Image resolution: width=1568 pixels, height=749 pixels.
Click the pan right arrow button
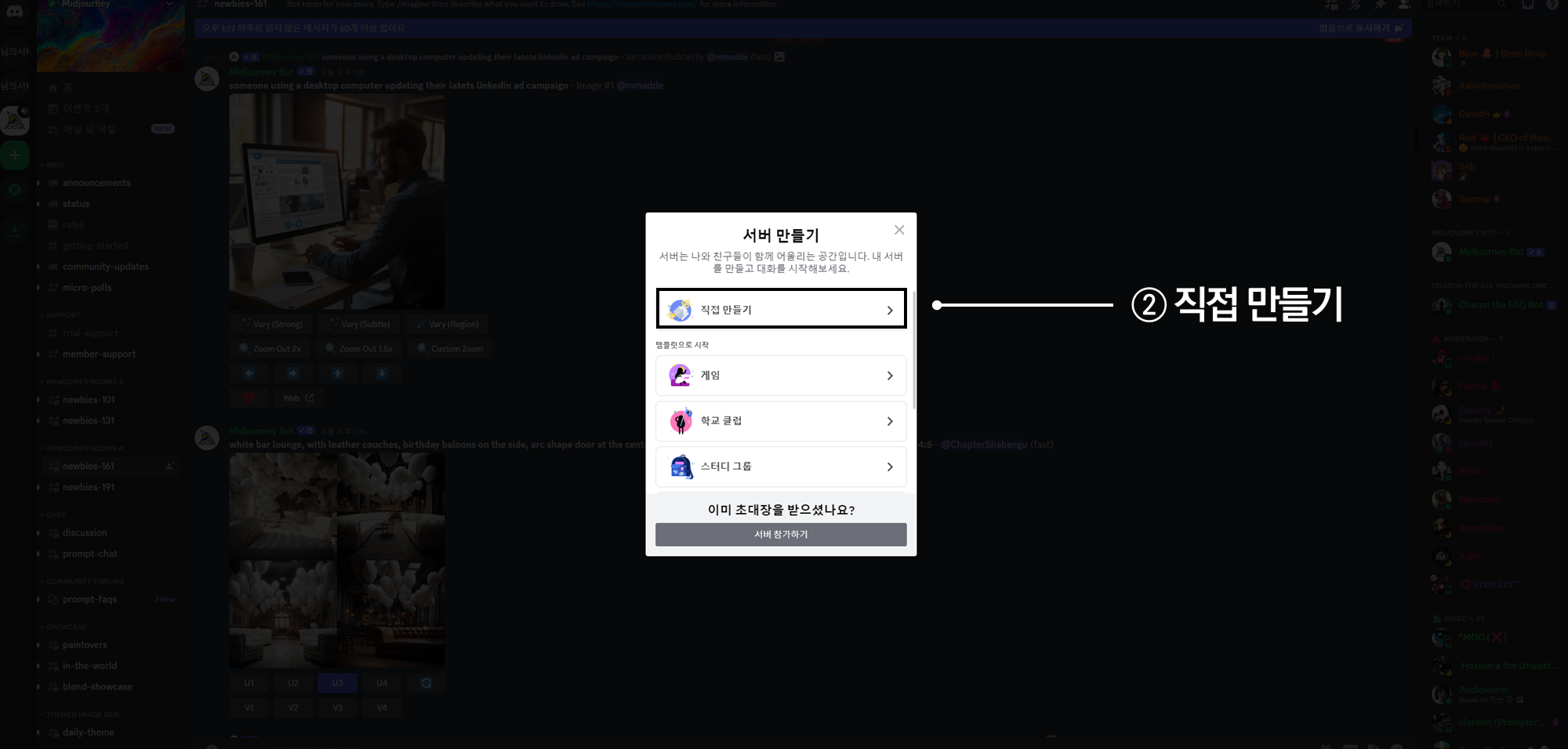click(x=293, y=373)
